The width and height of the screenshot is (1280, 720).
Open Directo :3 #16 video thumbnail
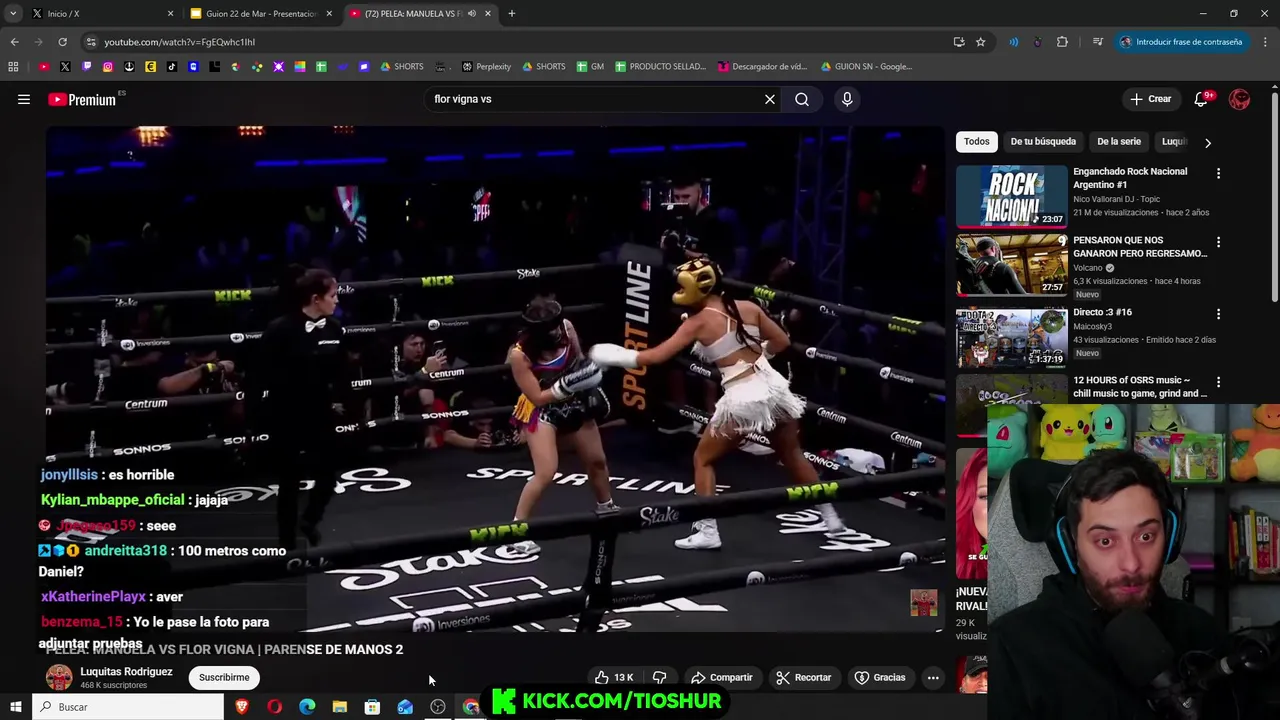(1011, 337)
